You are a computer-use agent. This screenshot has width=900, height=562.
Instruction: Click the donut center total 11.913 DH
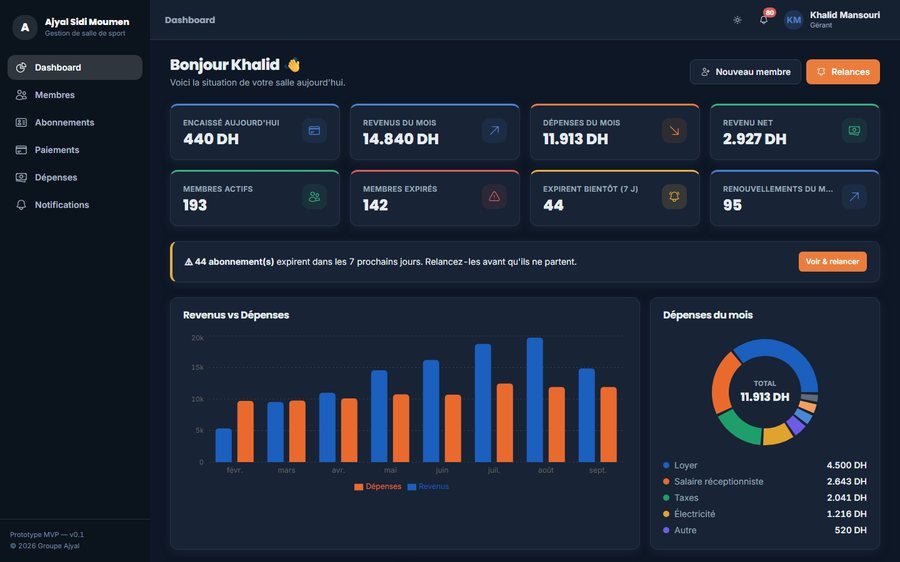coord(765,397)
